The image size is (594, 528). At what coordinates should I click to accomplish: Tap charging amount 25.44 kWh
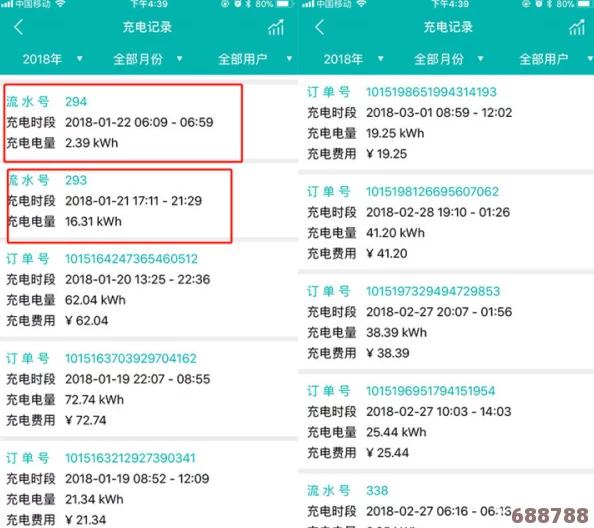coord(396,432)
